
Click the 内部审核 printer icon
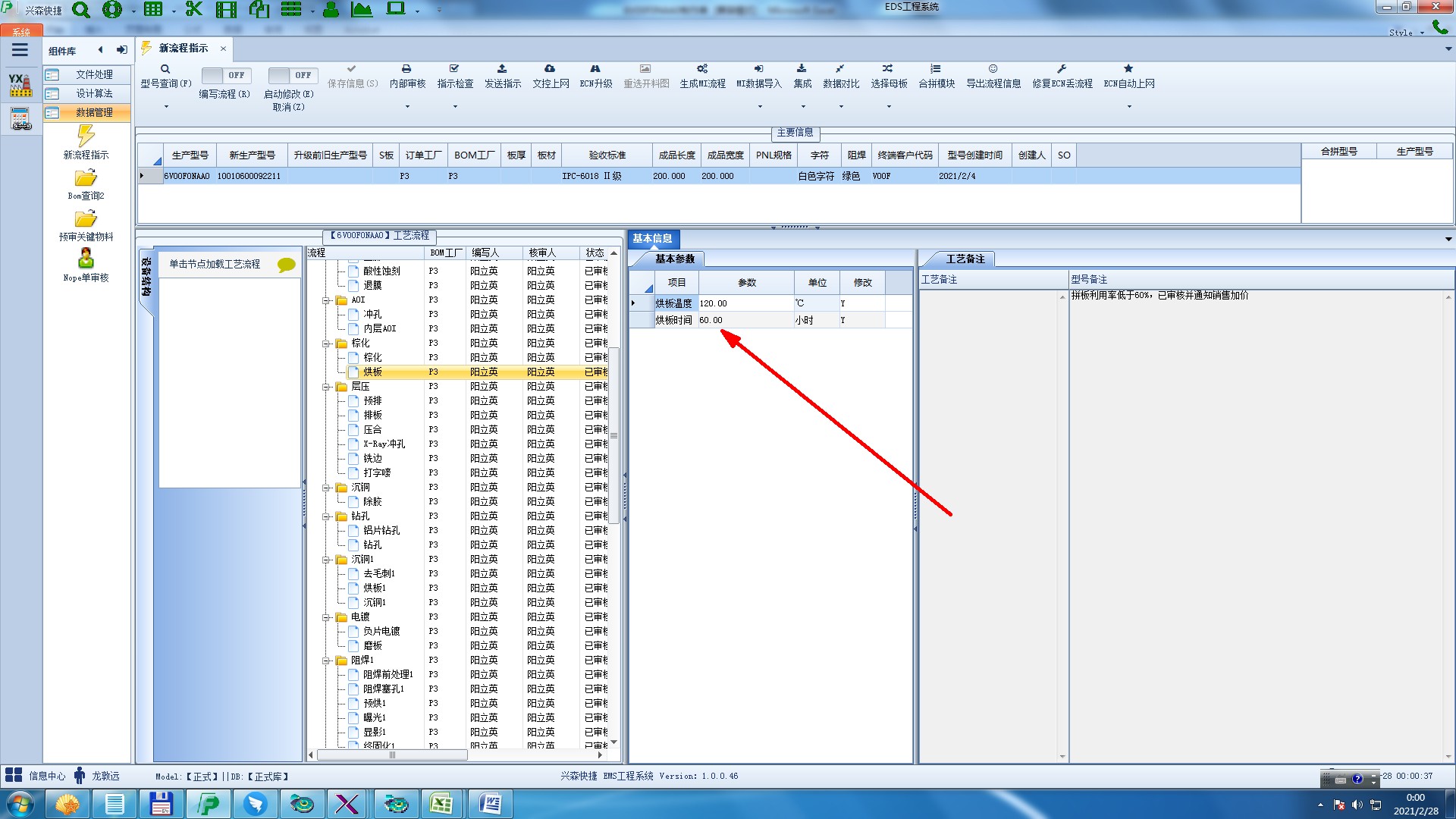click(x=406, y=69)
